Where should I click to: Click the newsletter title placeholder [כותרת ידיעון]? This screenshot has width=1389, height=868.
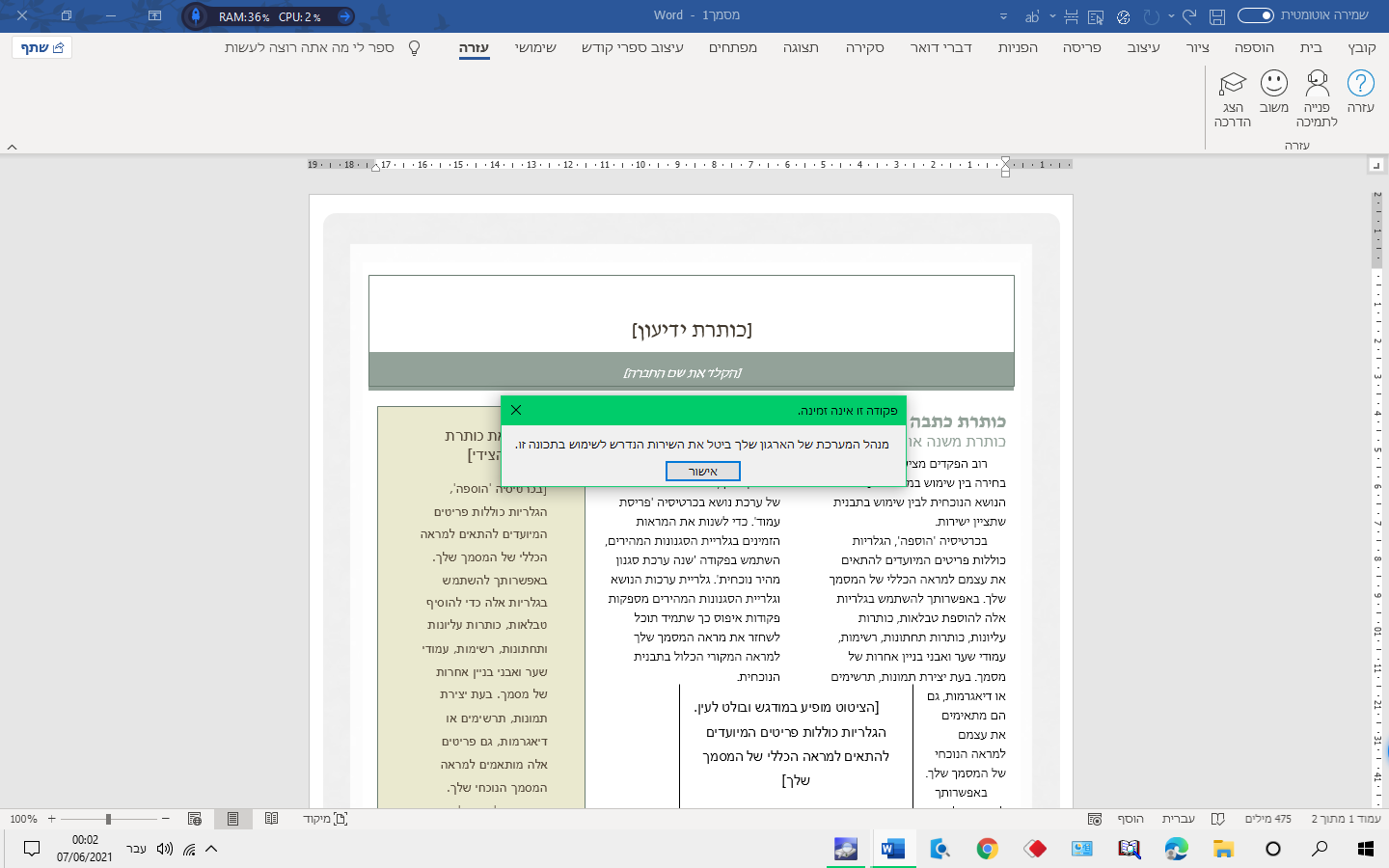coord(692,330)
